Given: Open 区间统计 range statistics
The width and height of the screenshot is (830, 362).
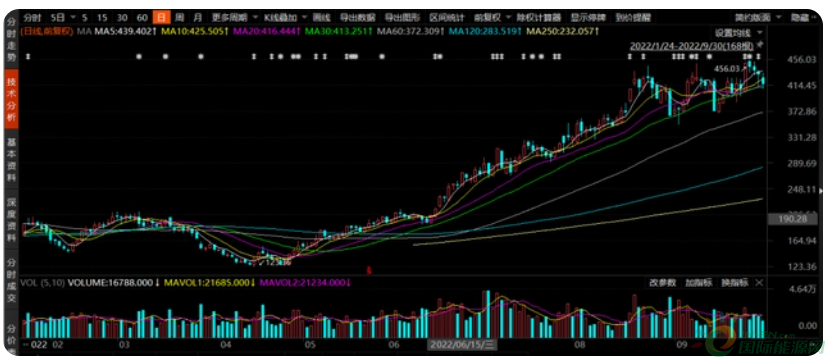Looking at the screenshot, I should [x=447, y=17].
